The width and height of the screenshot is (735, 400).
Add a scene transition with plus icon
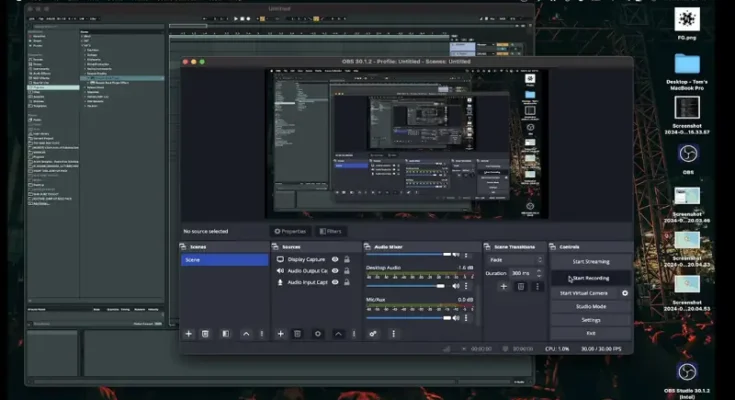tap(503, 287)
